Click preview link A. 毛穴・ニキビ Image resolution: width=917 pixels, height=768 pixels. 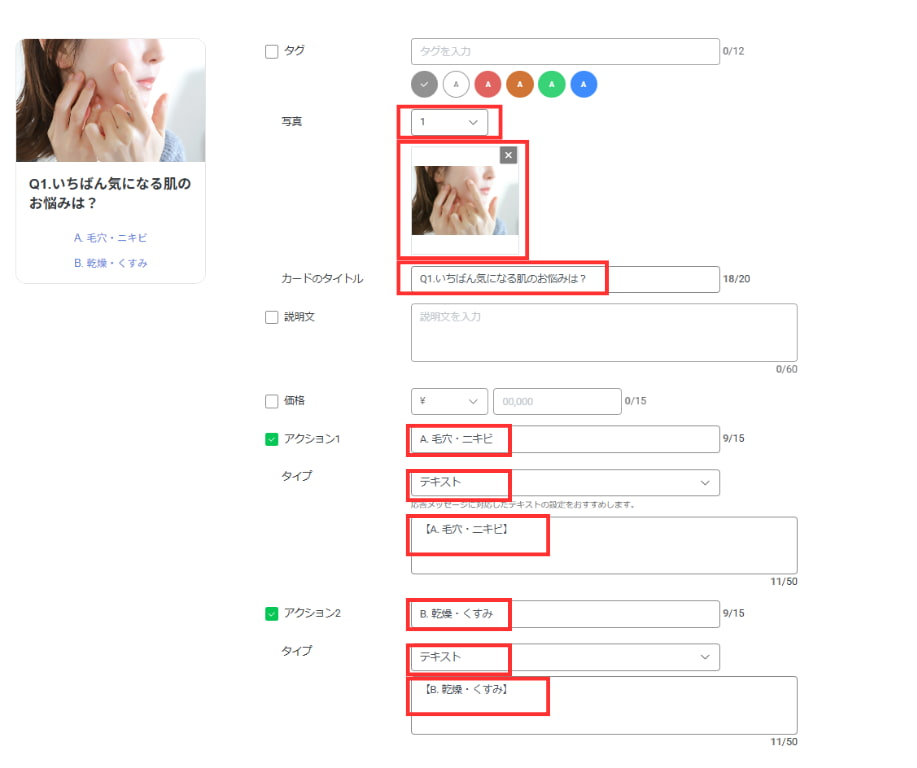click(111, 238)
